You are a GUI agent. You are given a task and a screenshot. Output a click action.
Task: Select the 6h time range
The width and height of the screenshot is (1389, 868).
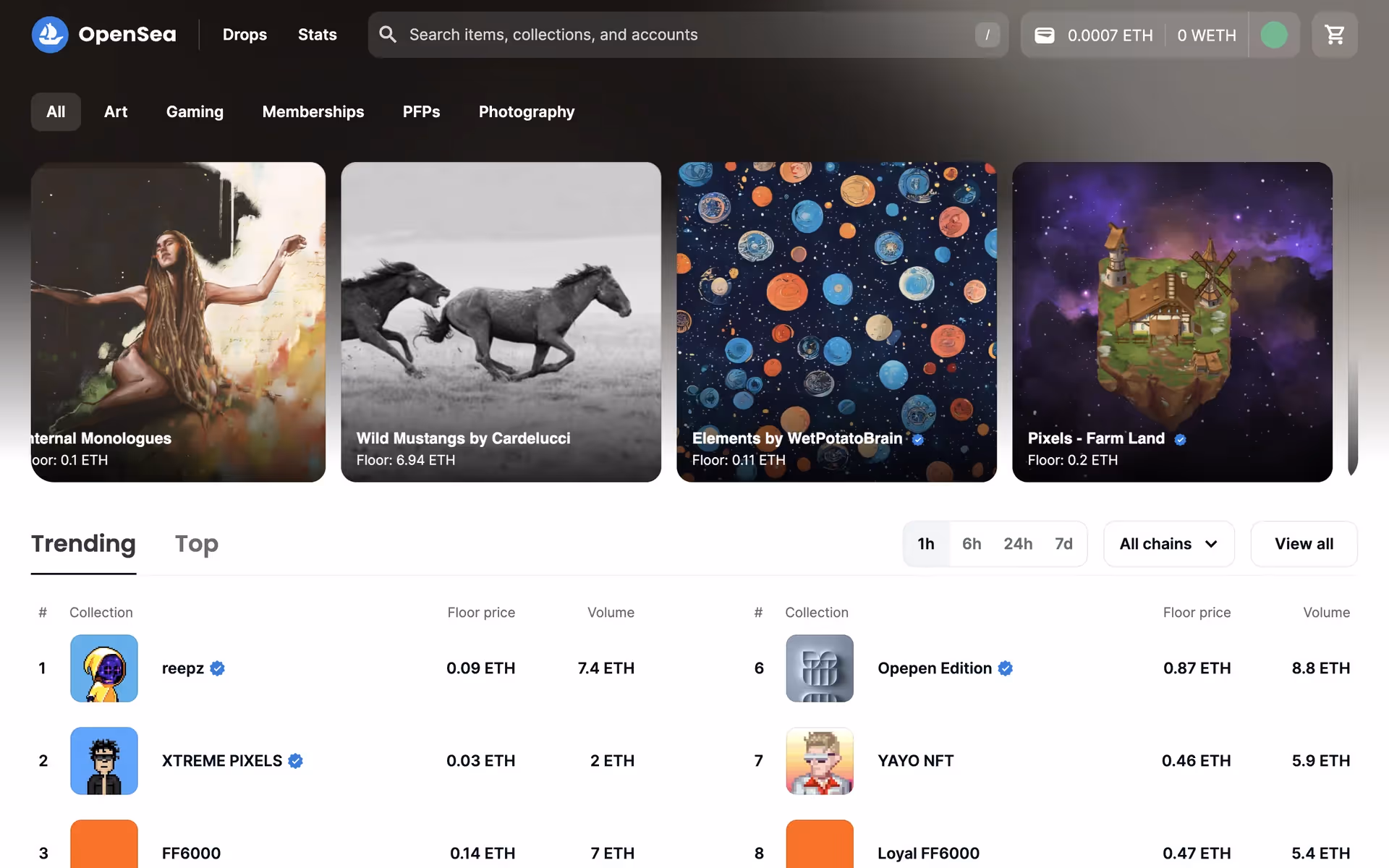[x=971, y=544]
